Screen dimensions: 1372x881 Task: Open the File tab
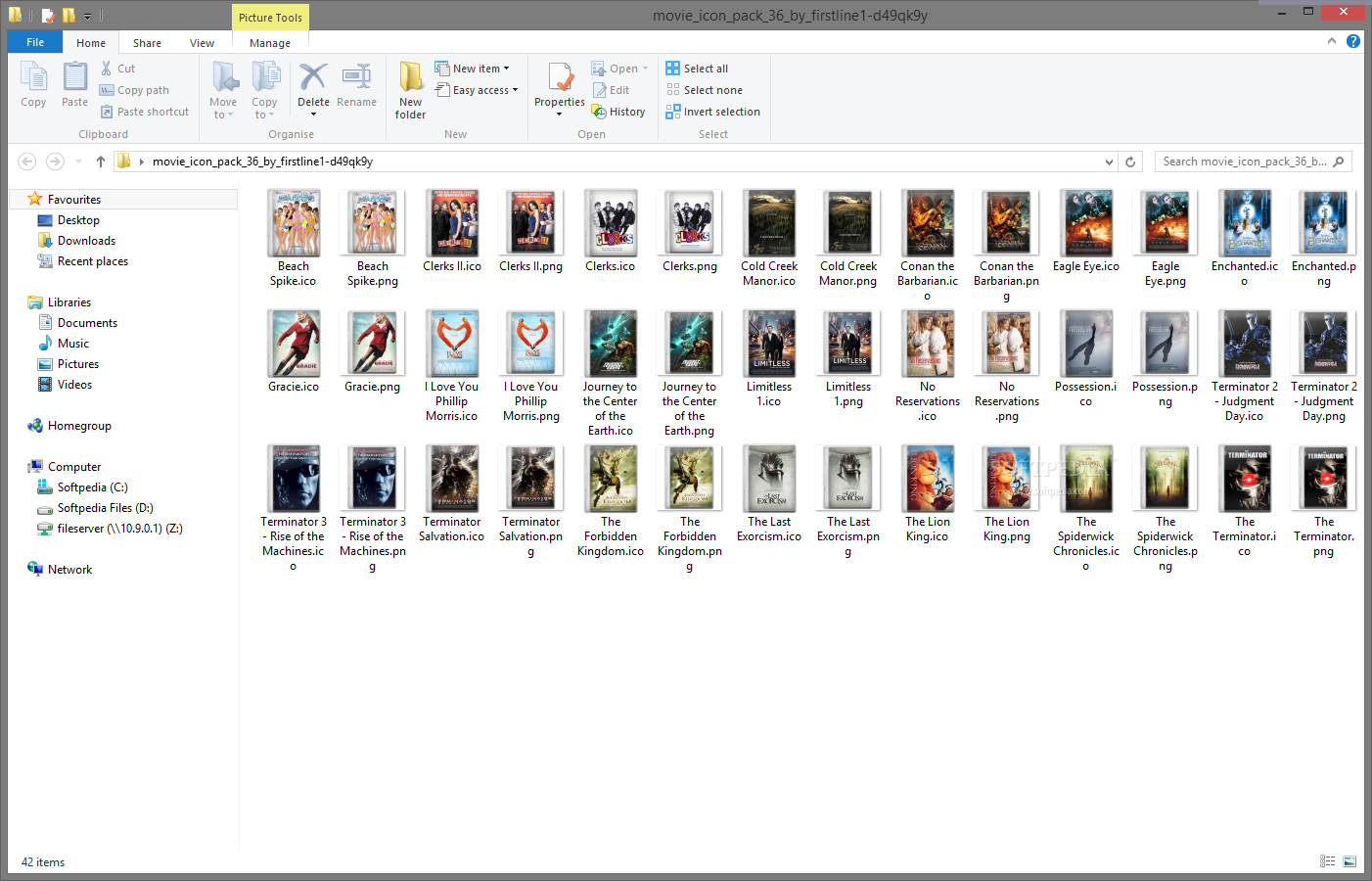35,42
